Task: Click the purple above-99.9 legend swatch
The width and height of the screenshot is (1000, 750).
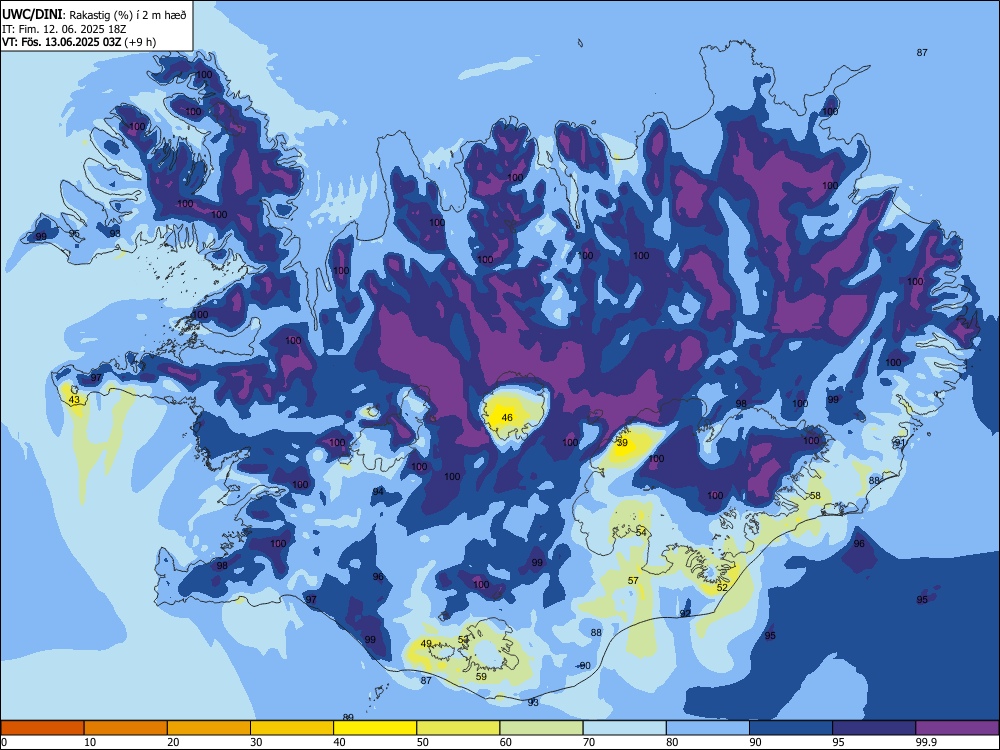Action: (x=957, y=728)
